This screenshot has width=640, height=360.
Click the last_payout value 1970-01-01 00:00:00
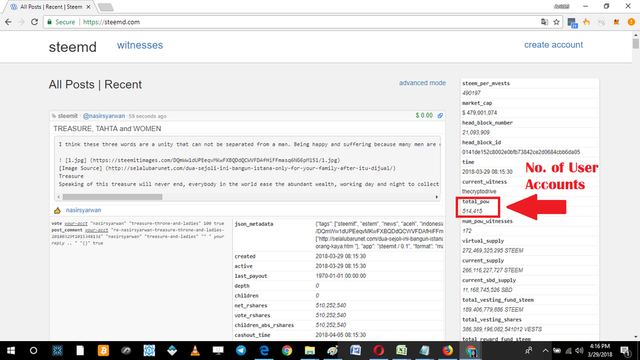(341, 276)
